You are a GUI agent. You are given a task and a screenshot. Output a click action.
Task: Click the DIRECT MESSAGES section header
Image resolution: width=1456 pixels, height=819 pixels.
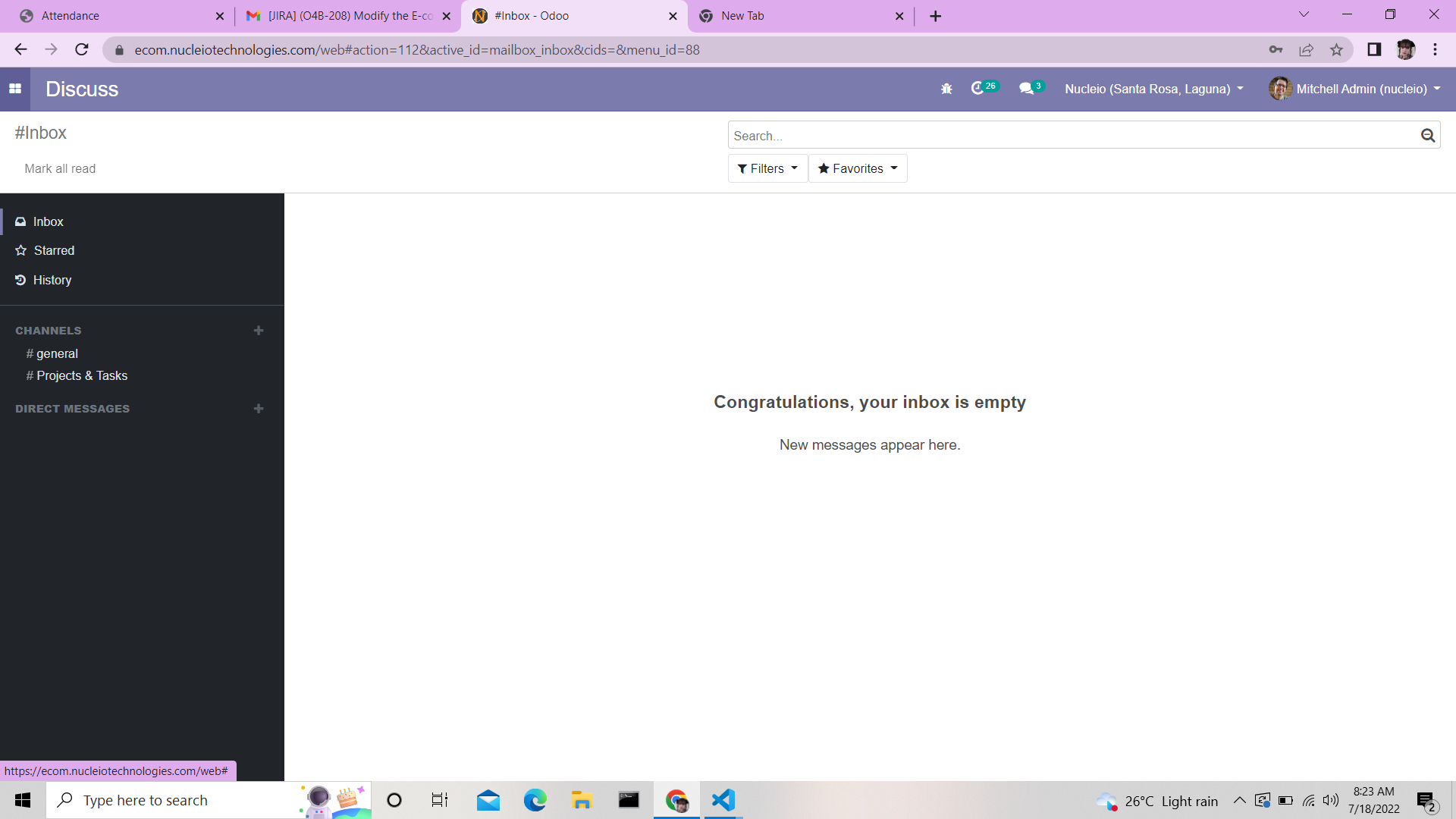[73, 409]
